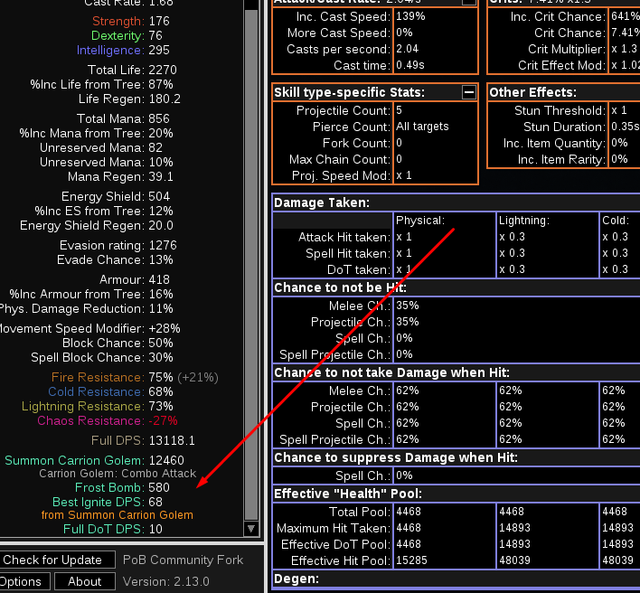
Task: Click the Check for Update button
Action: 57,560
